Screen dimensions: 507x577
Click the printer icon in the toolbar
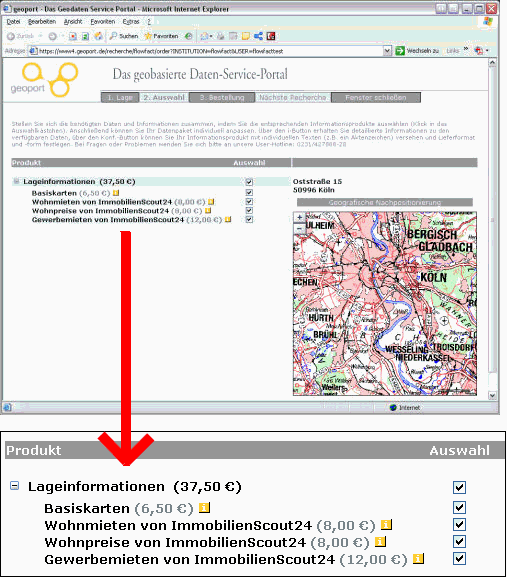(x=221, y=36)
